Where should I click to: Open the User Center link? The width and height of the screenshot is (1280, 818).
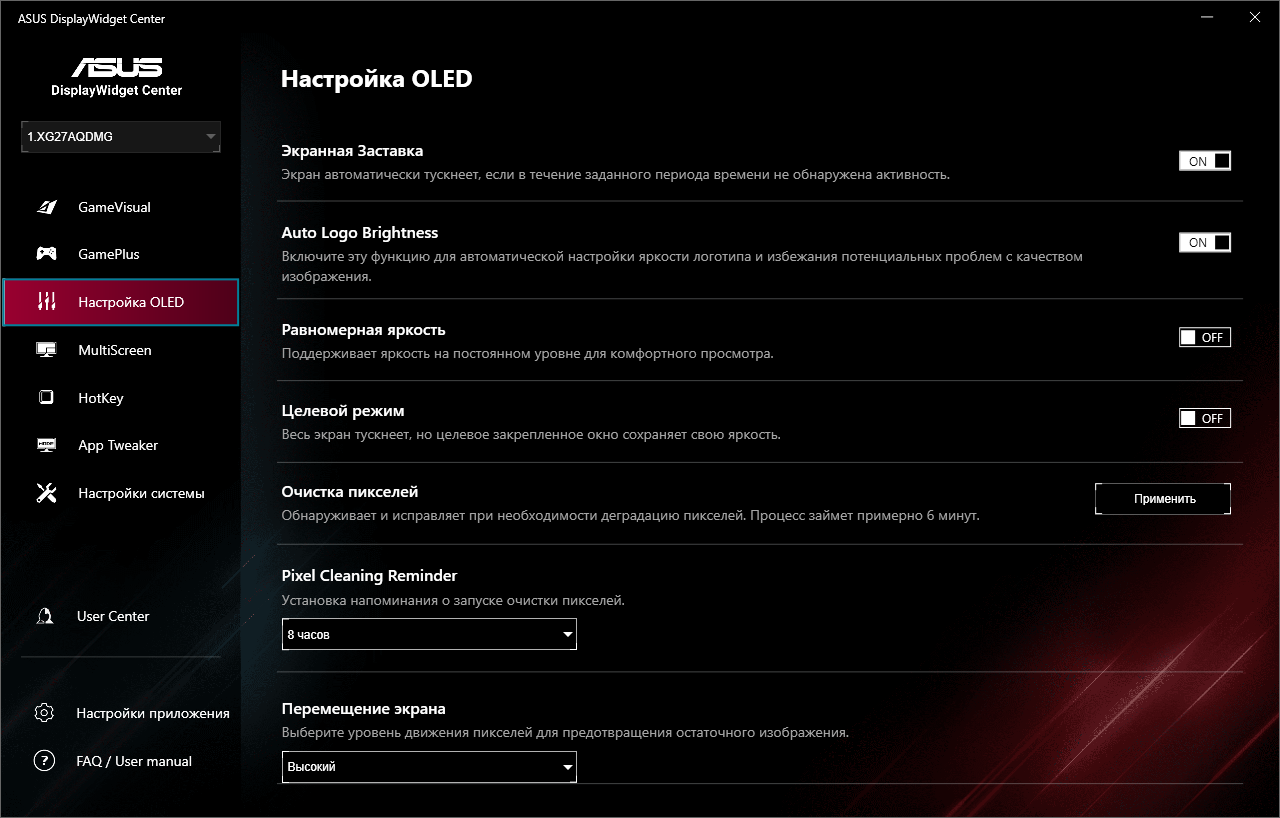(x=113, y=616)
